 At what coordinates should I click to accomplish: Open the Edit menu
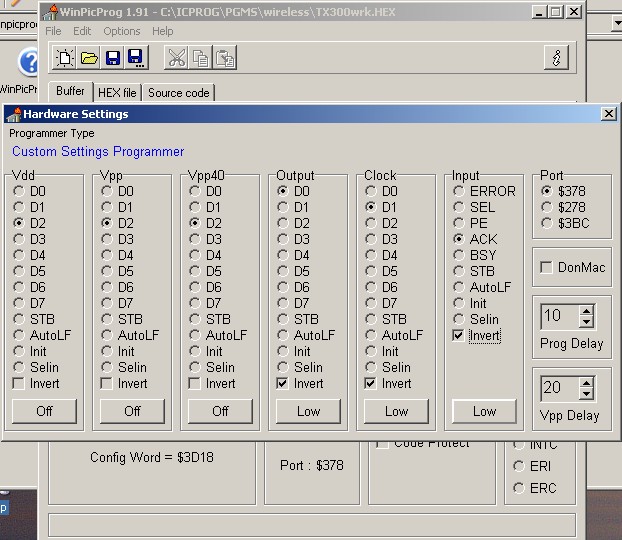tap(82, 31)
